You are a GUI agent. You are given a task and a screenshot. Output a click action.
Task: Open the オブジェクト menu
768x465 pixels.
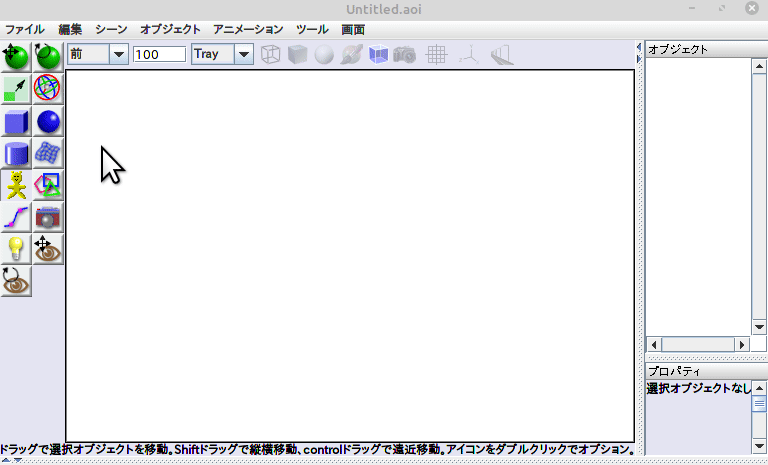(170, 29)
